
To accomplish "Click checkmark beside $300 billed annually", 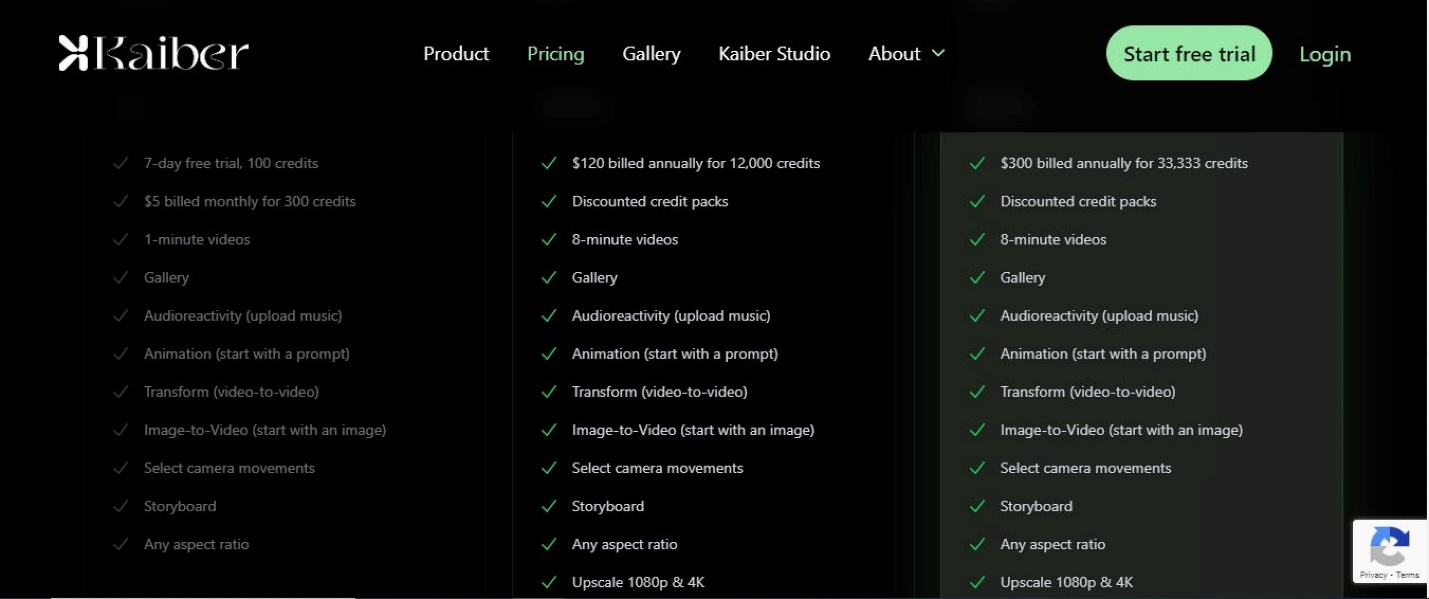I will click(x=977, y=163).
